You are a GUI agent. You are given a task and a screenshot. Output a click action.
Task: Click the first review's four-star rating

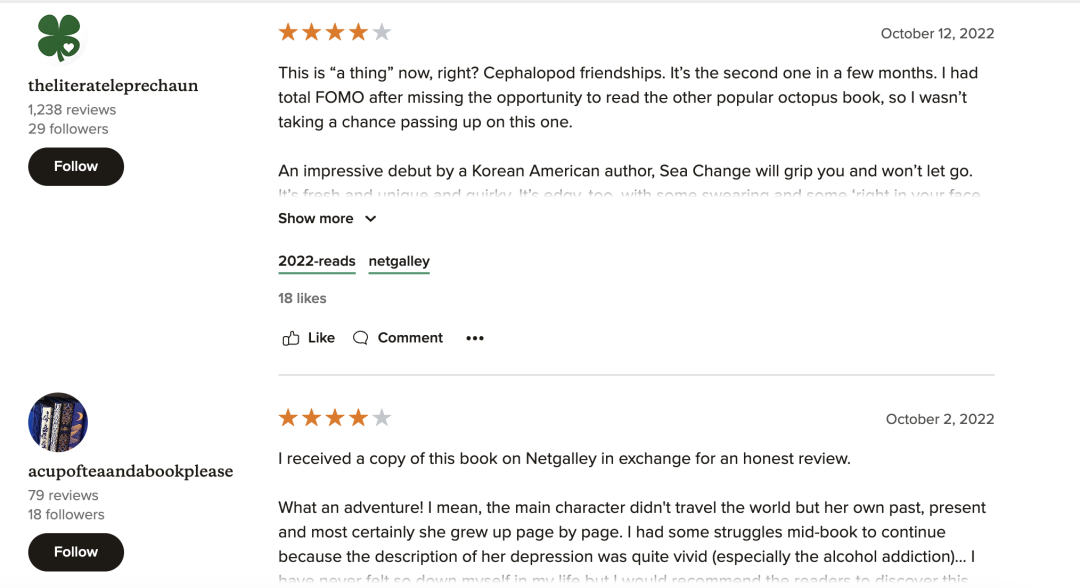click(x=334, y=32)
